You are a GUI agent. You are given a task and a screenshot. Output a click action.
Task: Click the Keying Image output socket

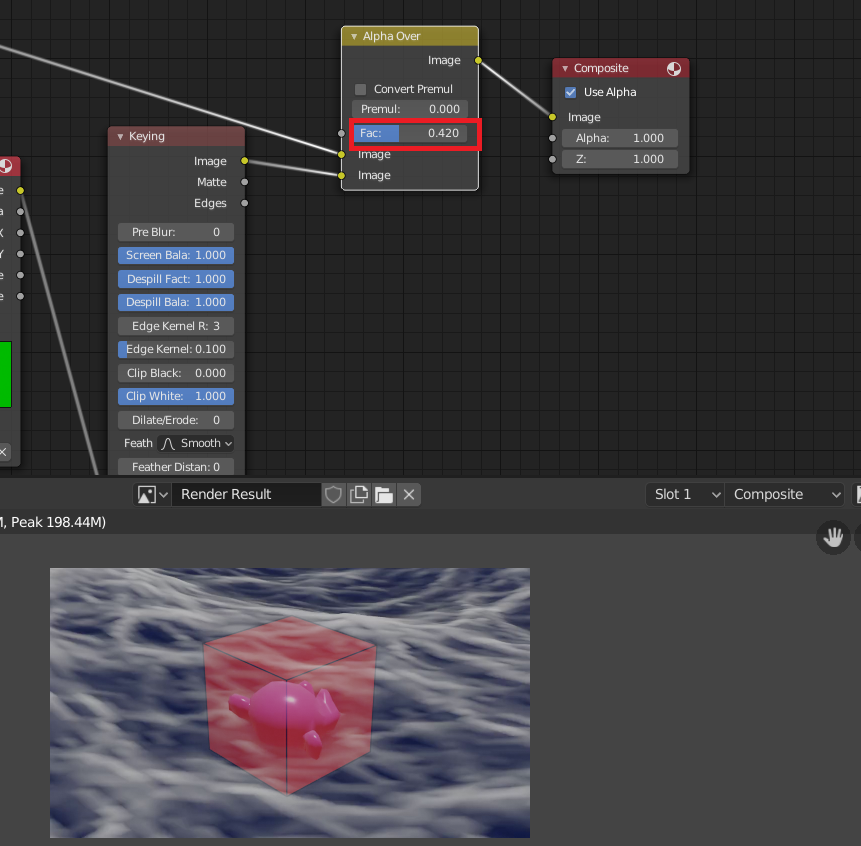pyautogui.click(x=244, y=161)
